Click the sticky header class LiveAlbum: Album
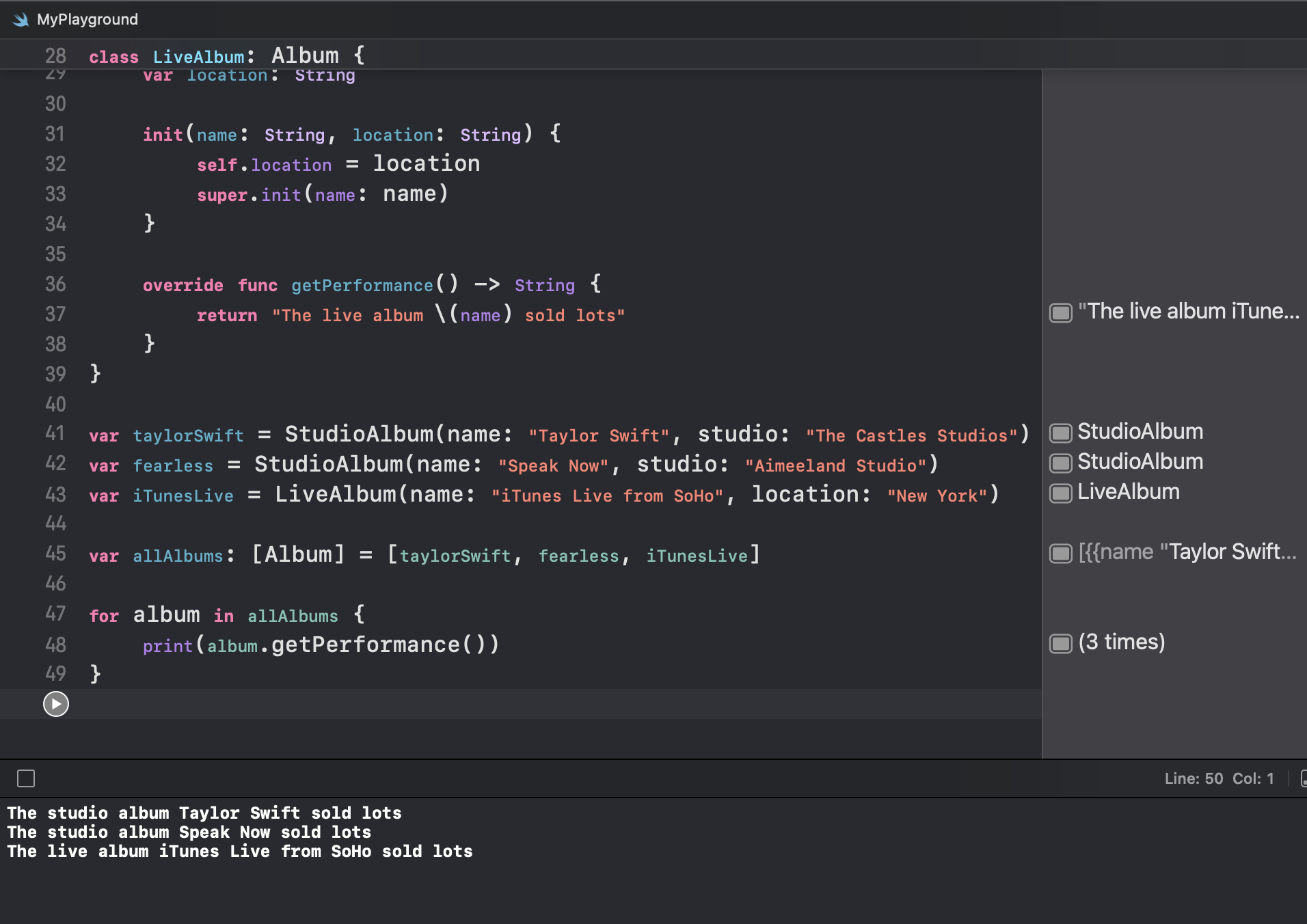This screenshot has width=1307, height=924. click(227, 55)
